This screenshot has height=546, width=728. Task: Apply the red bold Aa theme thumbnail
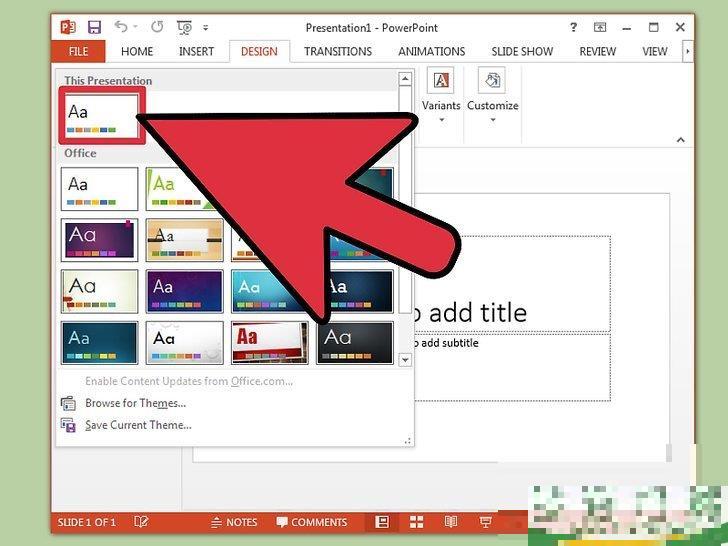270,343
